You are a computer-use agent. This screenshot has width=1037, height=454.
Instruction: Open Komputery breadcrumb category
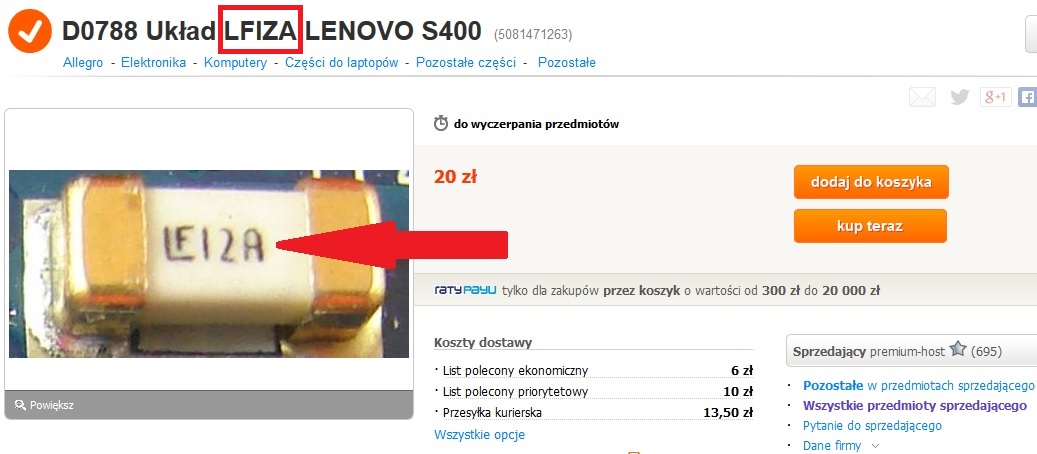point(235,63)
